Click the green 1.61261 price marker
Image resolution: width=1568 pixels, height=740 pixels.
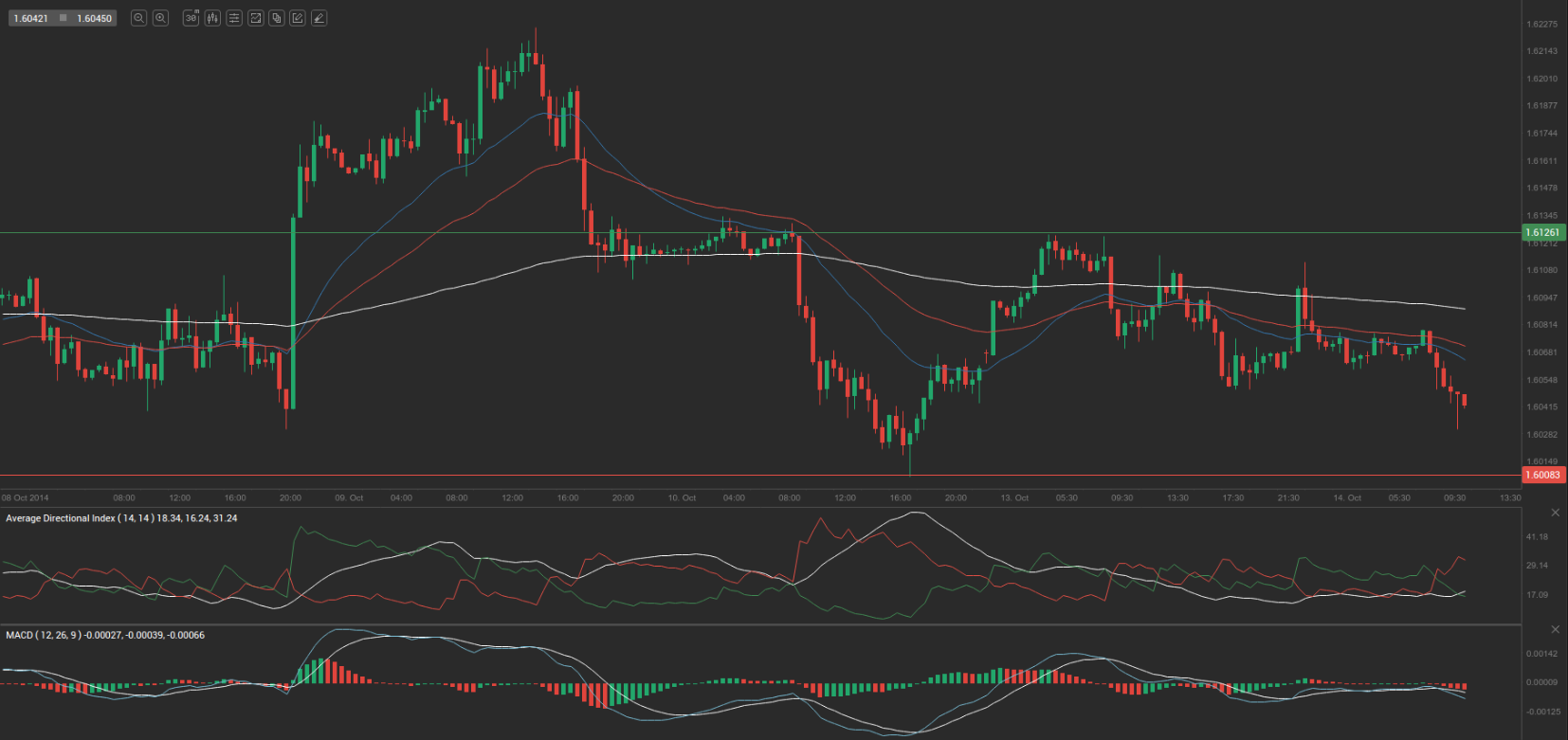click(1542, 232)
